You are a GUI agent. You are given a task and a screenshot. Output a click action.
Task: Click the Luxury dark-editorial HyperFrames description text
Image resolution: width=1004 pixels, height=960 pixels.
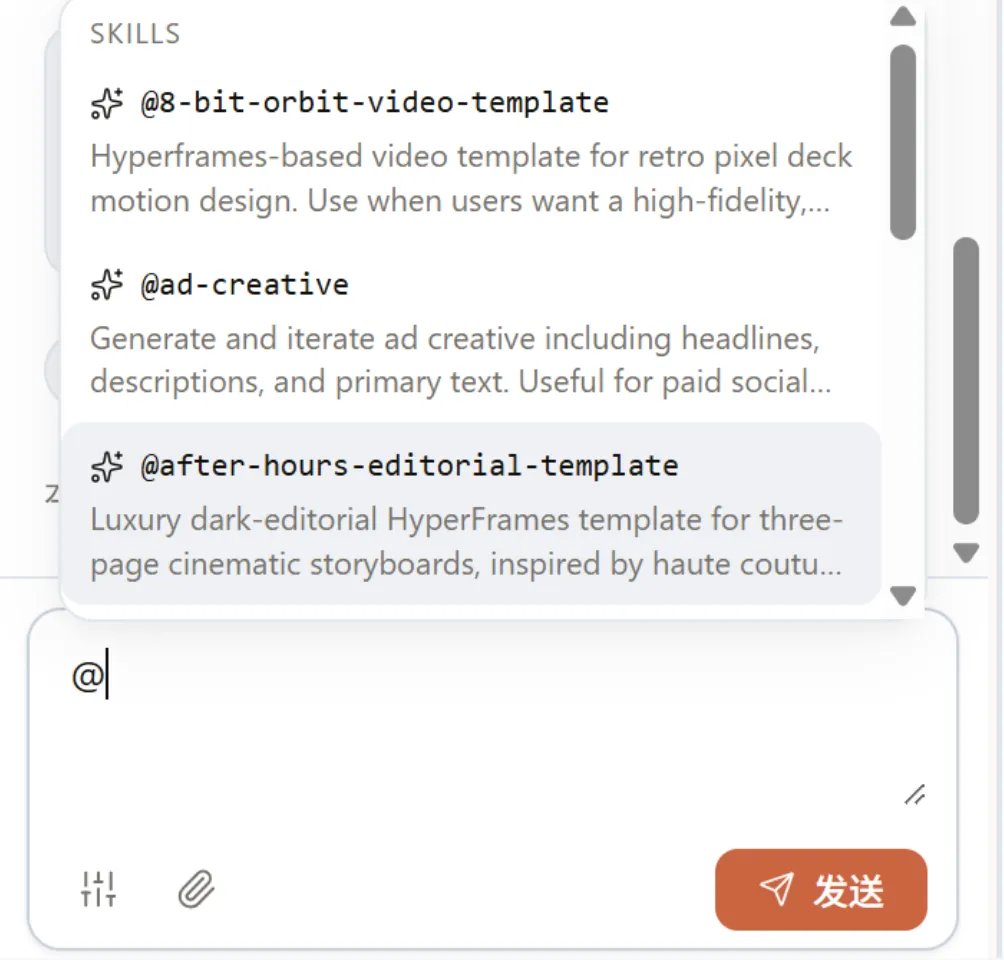point(467,542)
